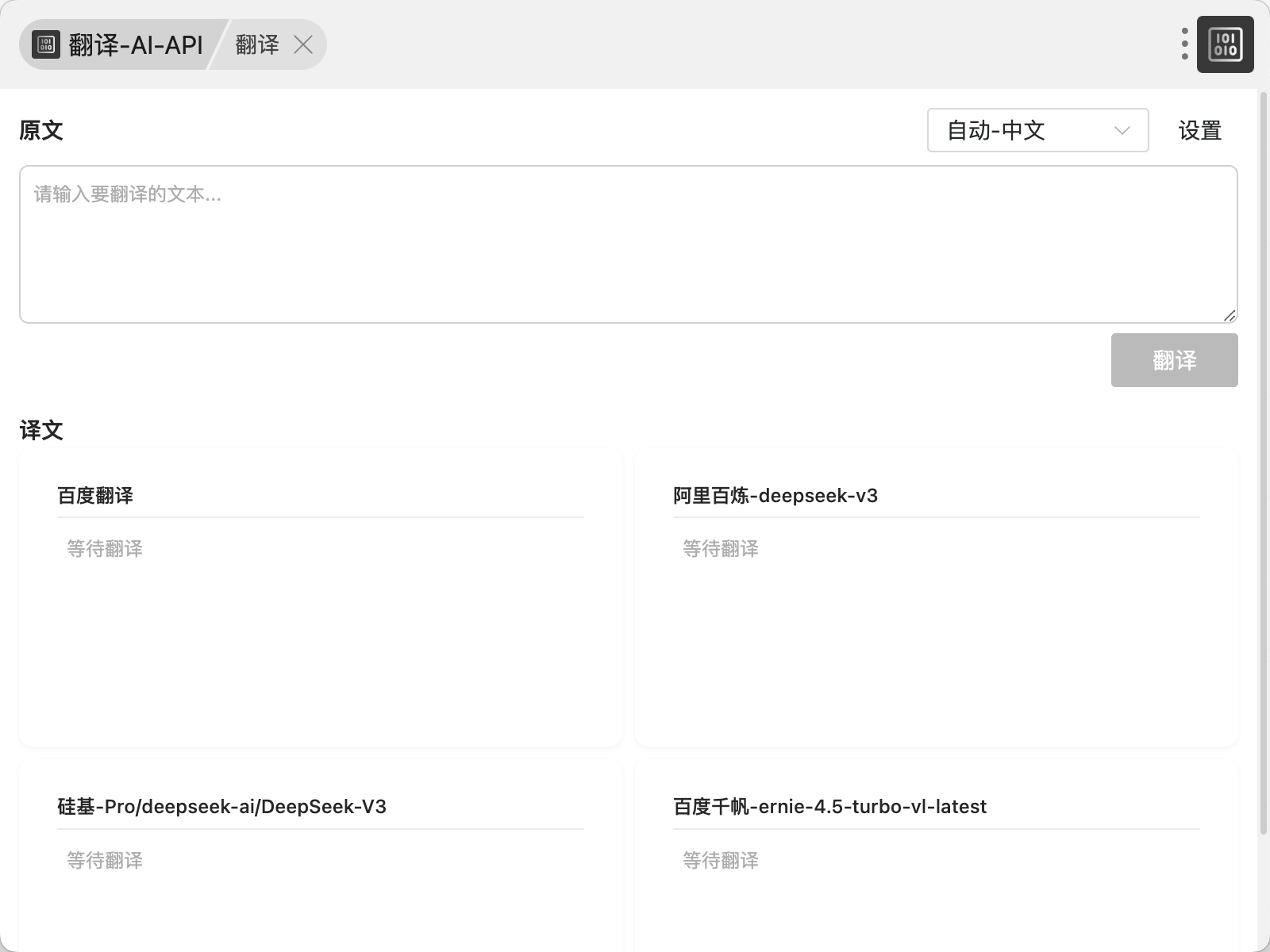This screenshot has width=1270, height=952.
Task: Click the resize handle of the source textarea
Action: pos(1230,315)
